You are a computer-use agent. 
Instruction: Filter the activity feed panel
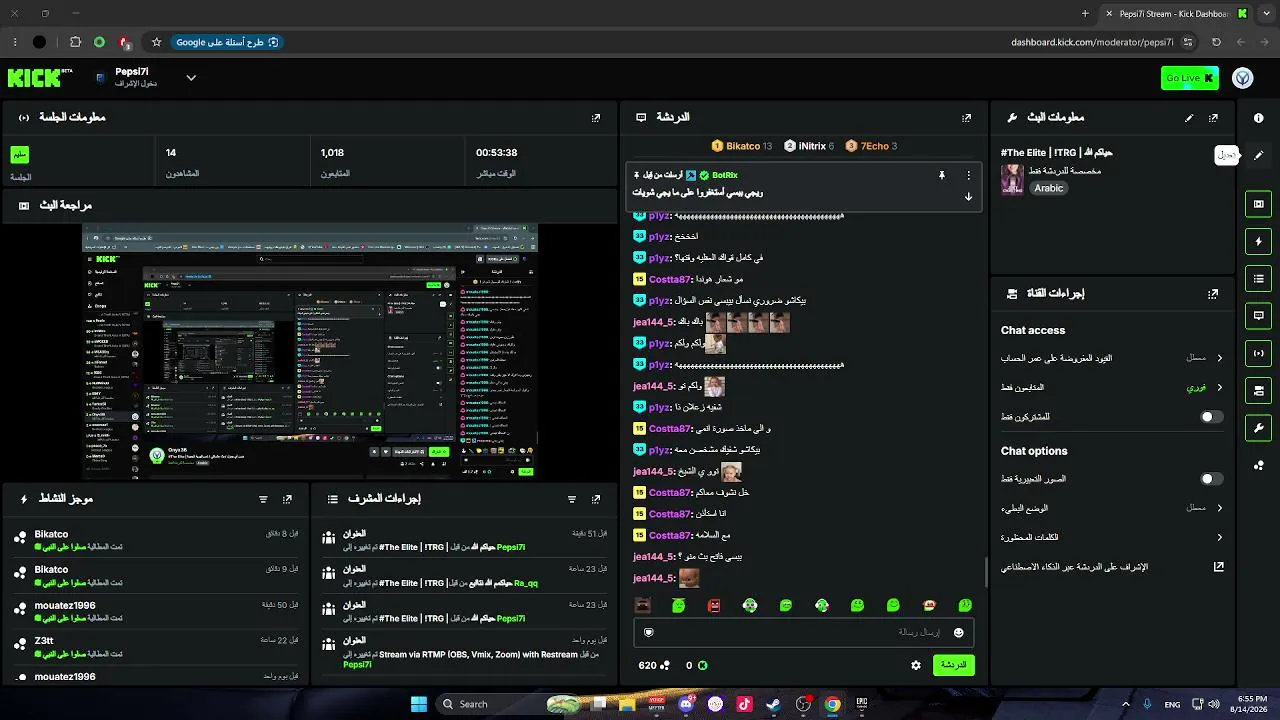[263, 499]
